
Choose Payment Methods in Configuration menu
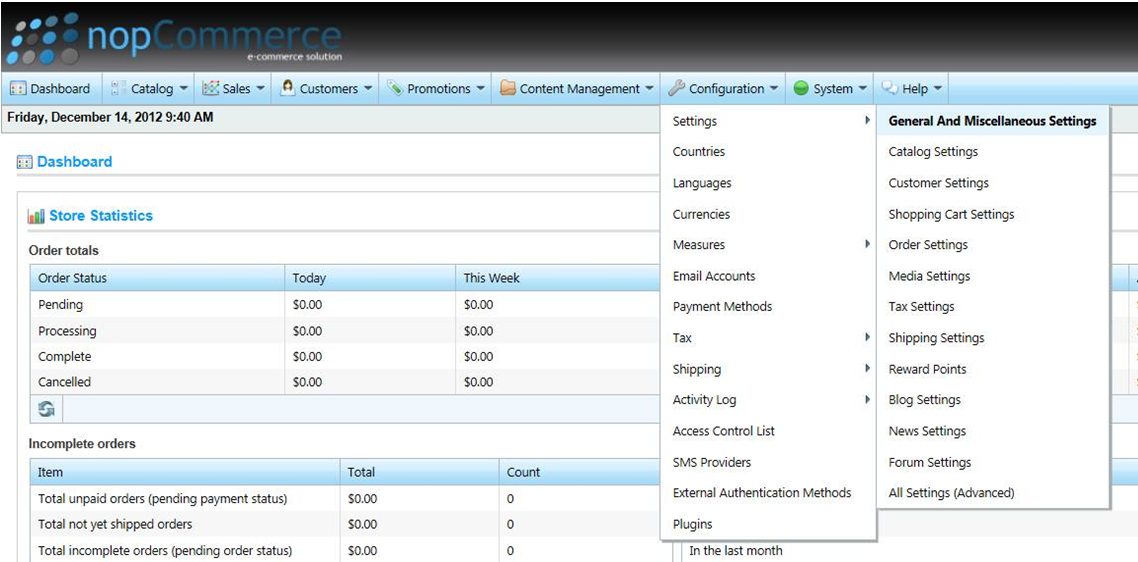click(x=722, y=307)
